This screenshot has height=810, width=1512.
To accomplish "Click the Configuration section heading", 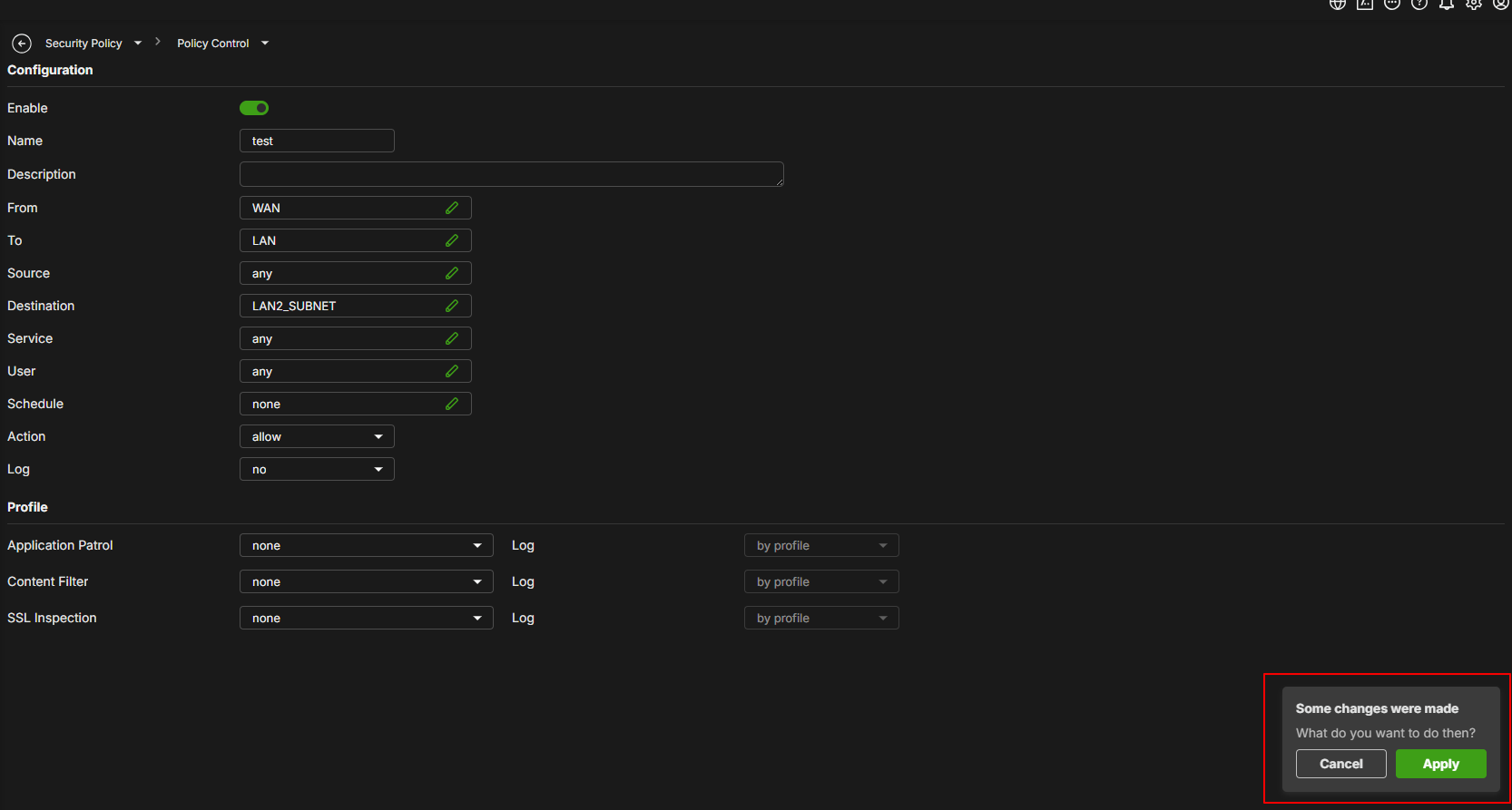I will (x=50, y=70).
